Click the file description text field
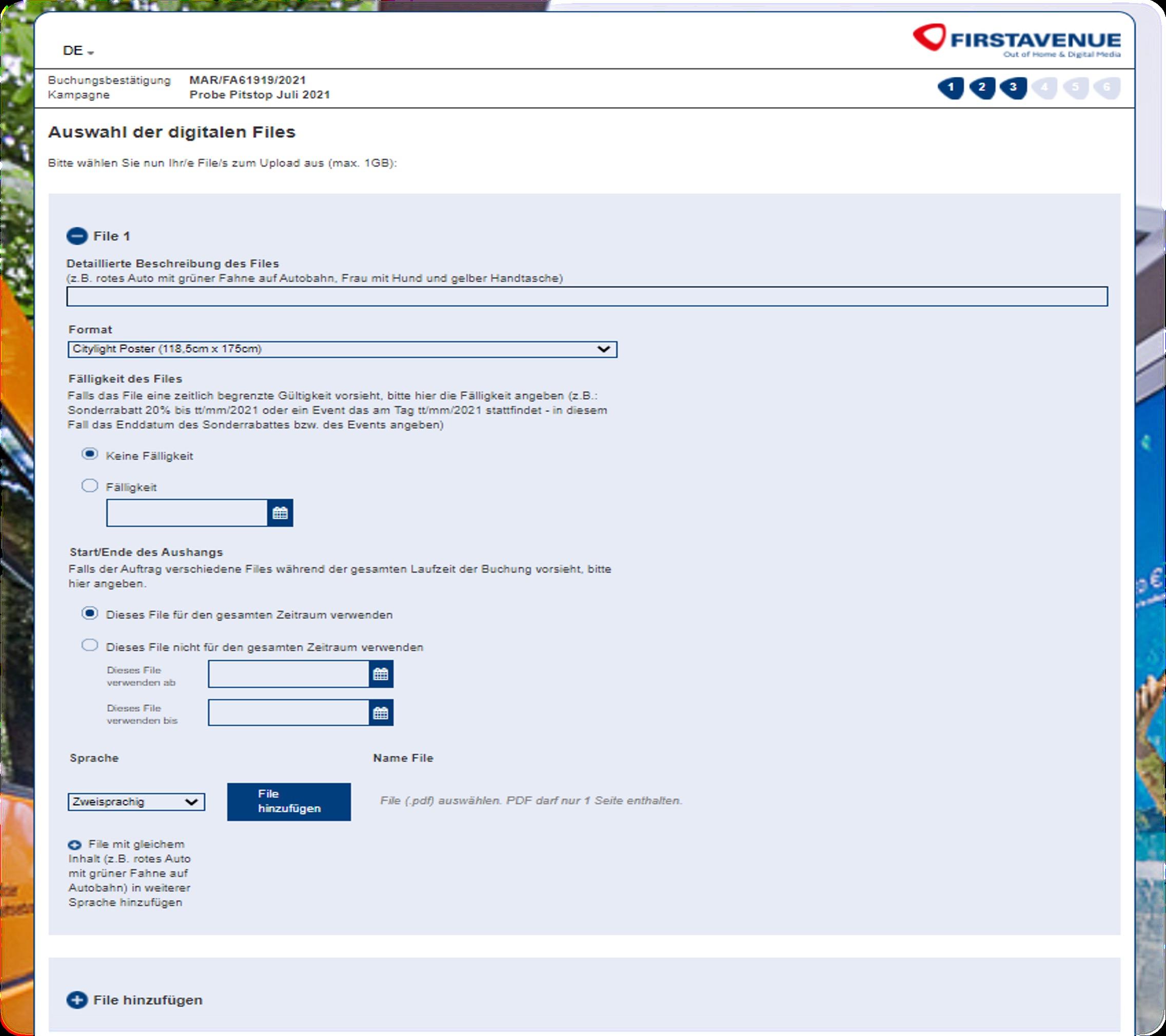Screen dimensions: 1166x1036 (586, 297)
